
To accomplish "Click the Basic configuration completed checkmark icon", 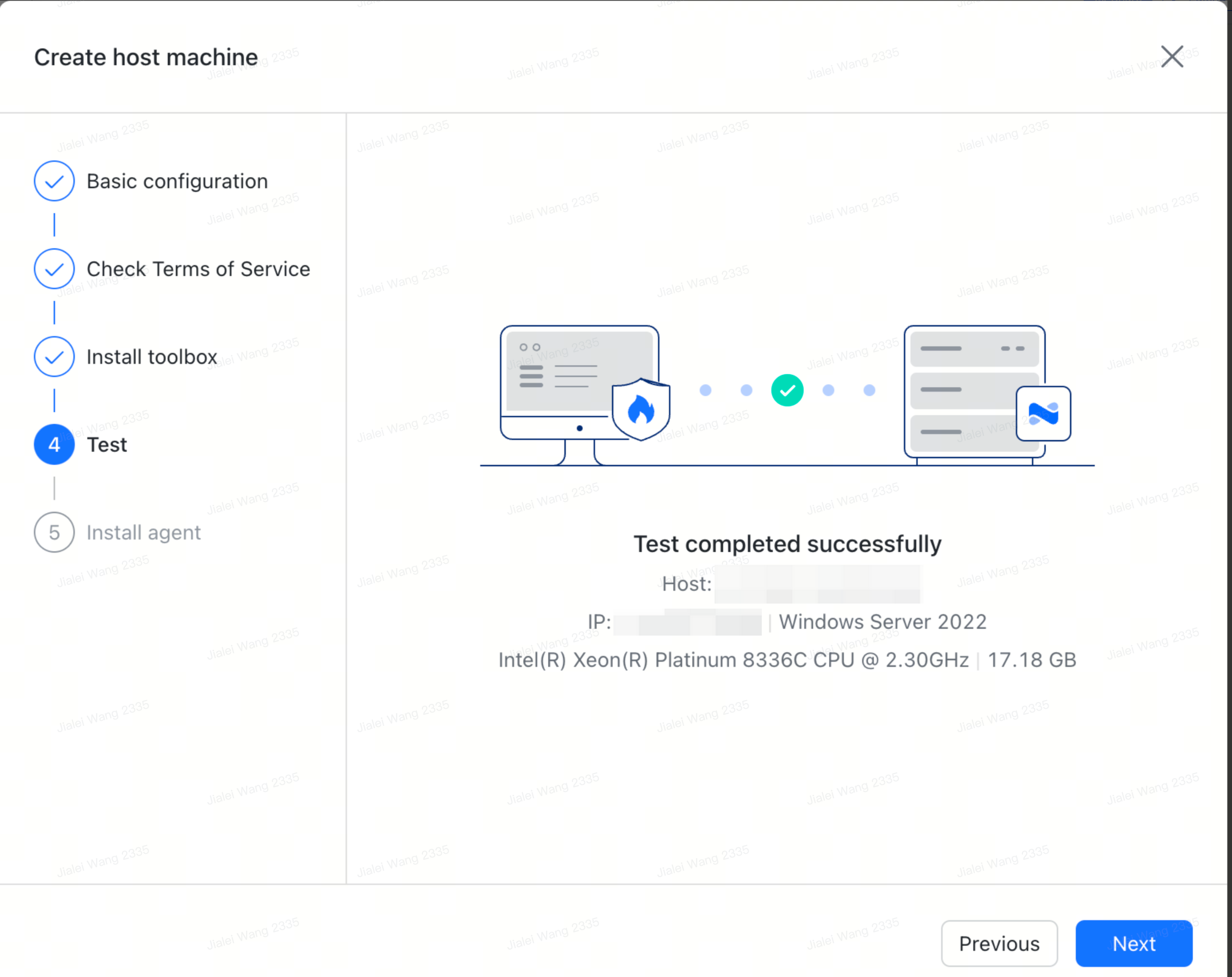I will pos(54,181).
